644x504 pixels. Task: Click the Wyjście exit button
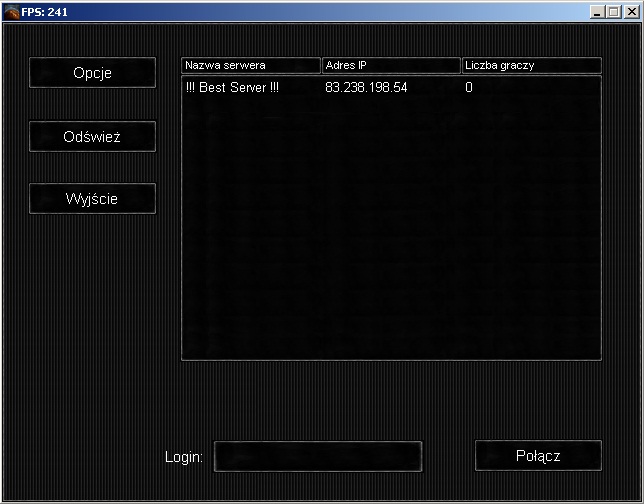click(x=92, y=198)
